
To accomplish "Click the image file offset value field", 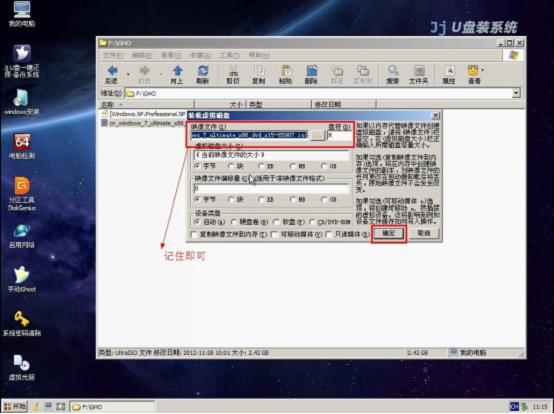I will 272,188.
